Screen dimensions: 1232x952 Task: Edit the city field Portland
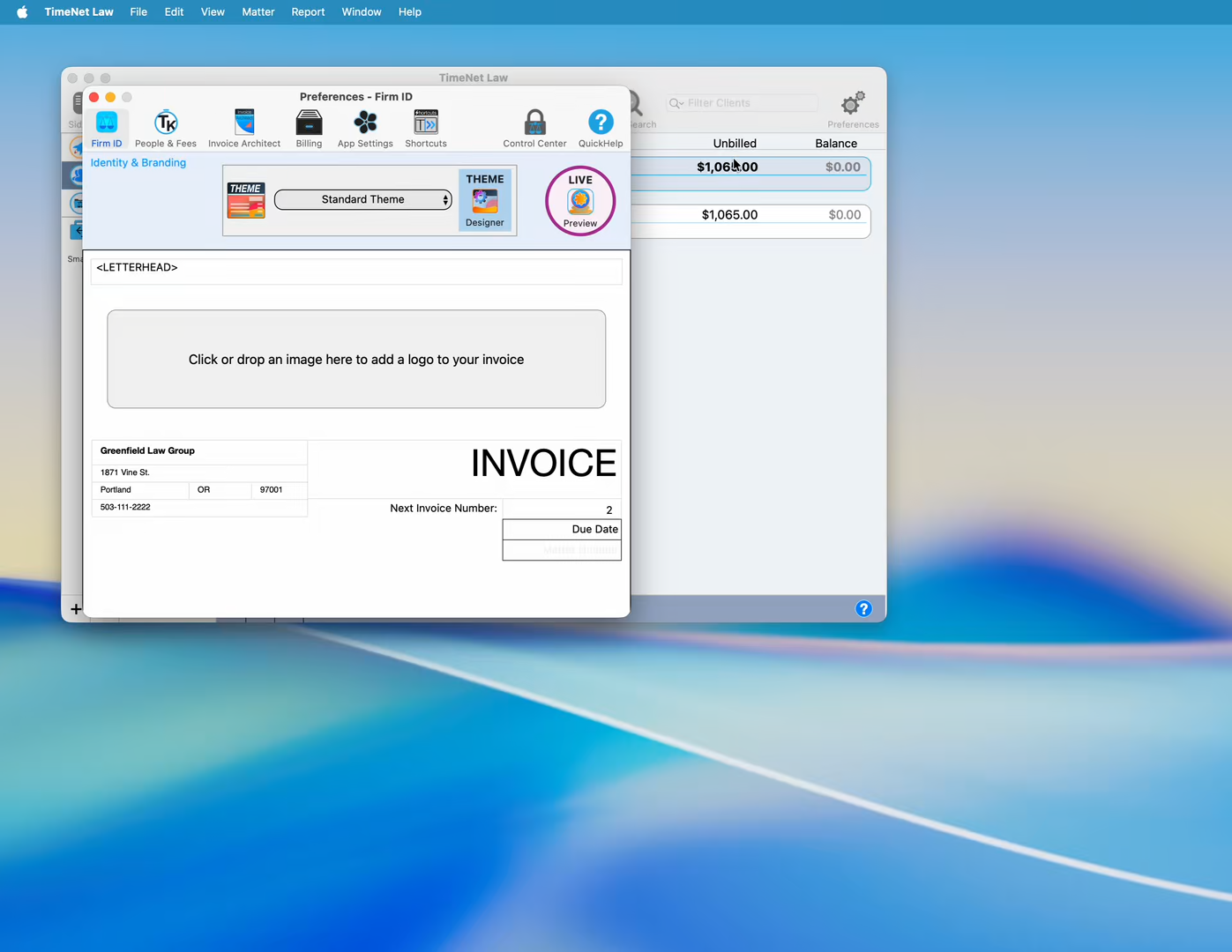point(140,490)
